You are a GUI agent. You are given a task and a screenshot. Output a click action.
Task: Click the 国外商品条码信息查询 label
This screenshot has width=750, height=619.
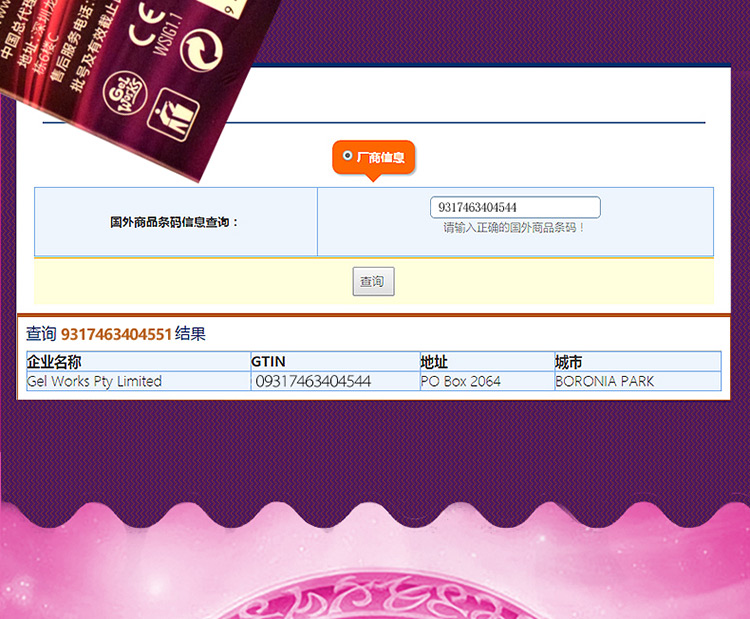[x=174, y=222]
